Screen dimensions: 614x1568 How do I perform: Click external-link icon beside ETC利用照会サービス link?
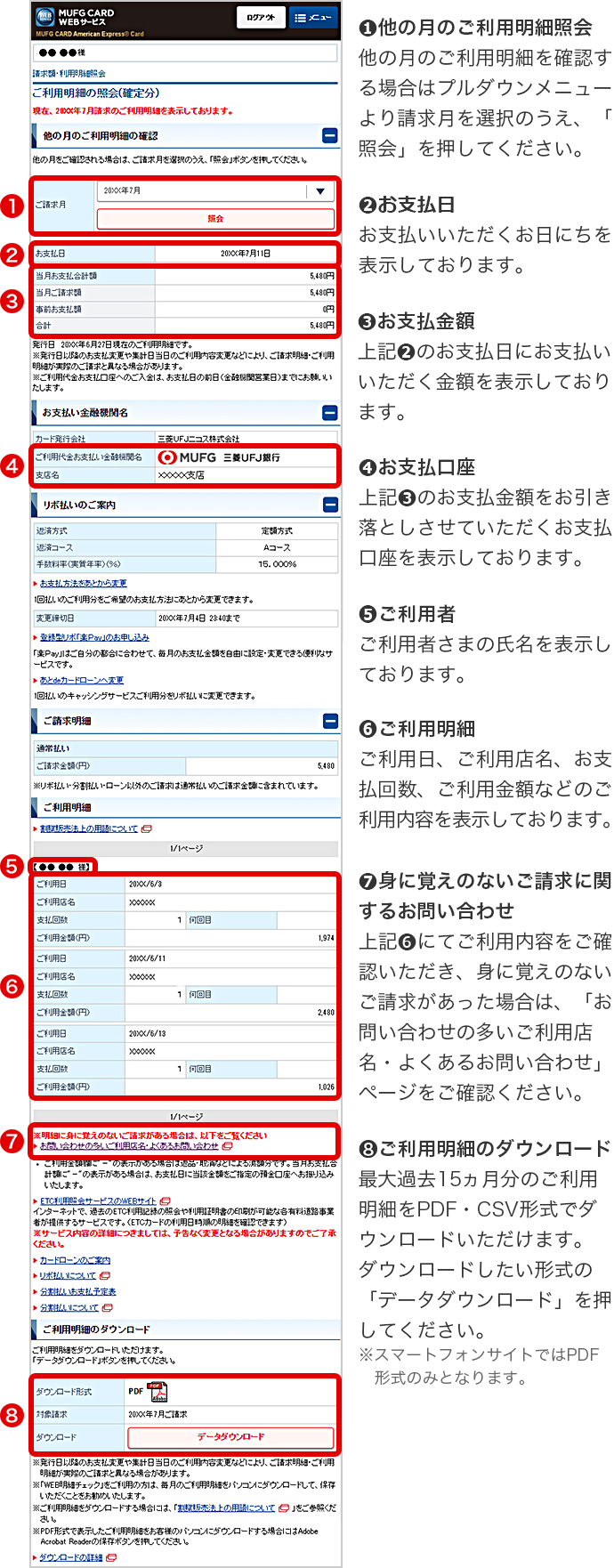(x=166, y=1201)
